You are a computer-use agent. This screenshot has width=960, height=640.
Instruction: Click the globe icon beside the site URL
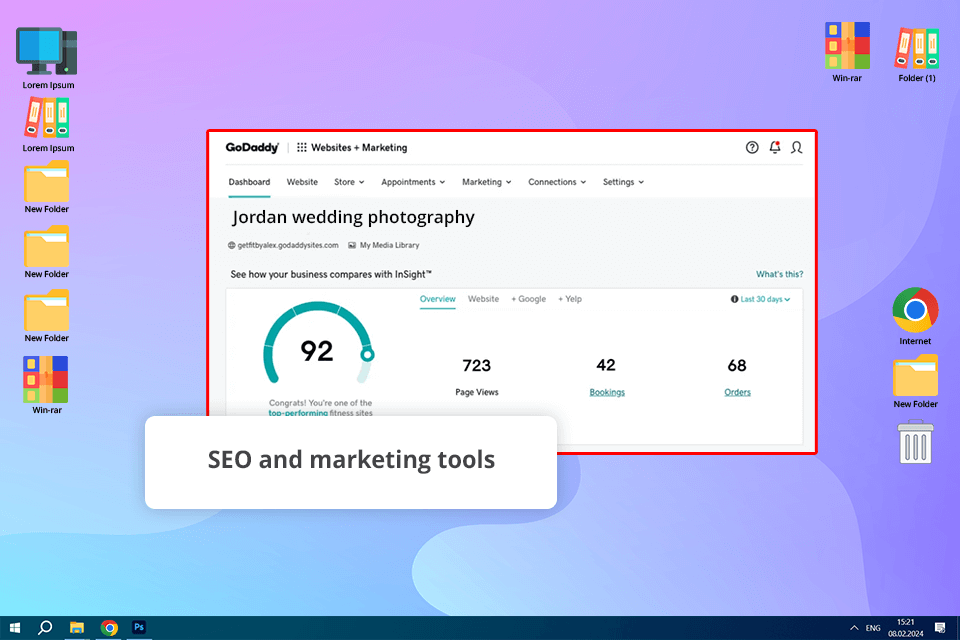(231, 245)
